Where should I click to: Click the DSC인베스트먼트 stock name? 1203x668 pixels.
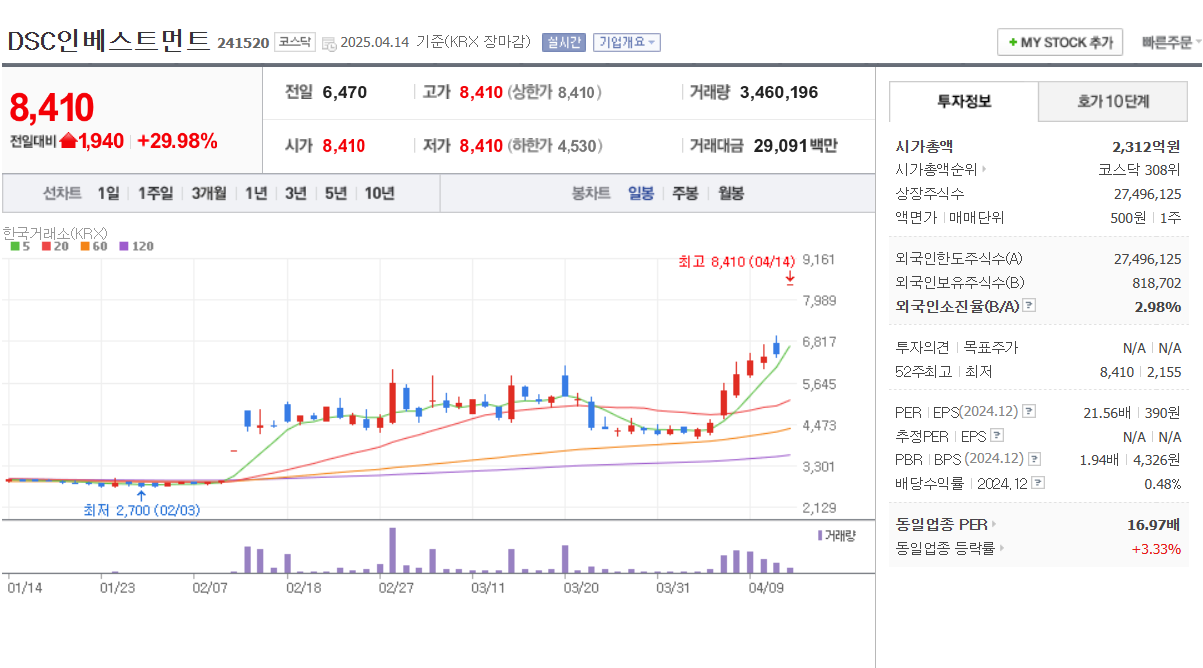coord(108,40)
